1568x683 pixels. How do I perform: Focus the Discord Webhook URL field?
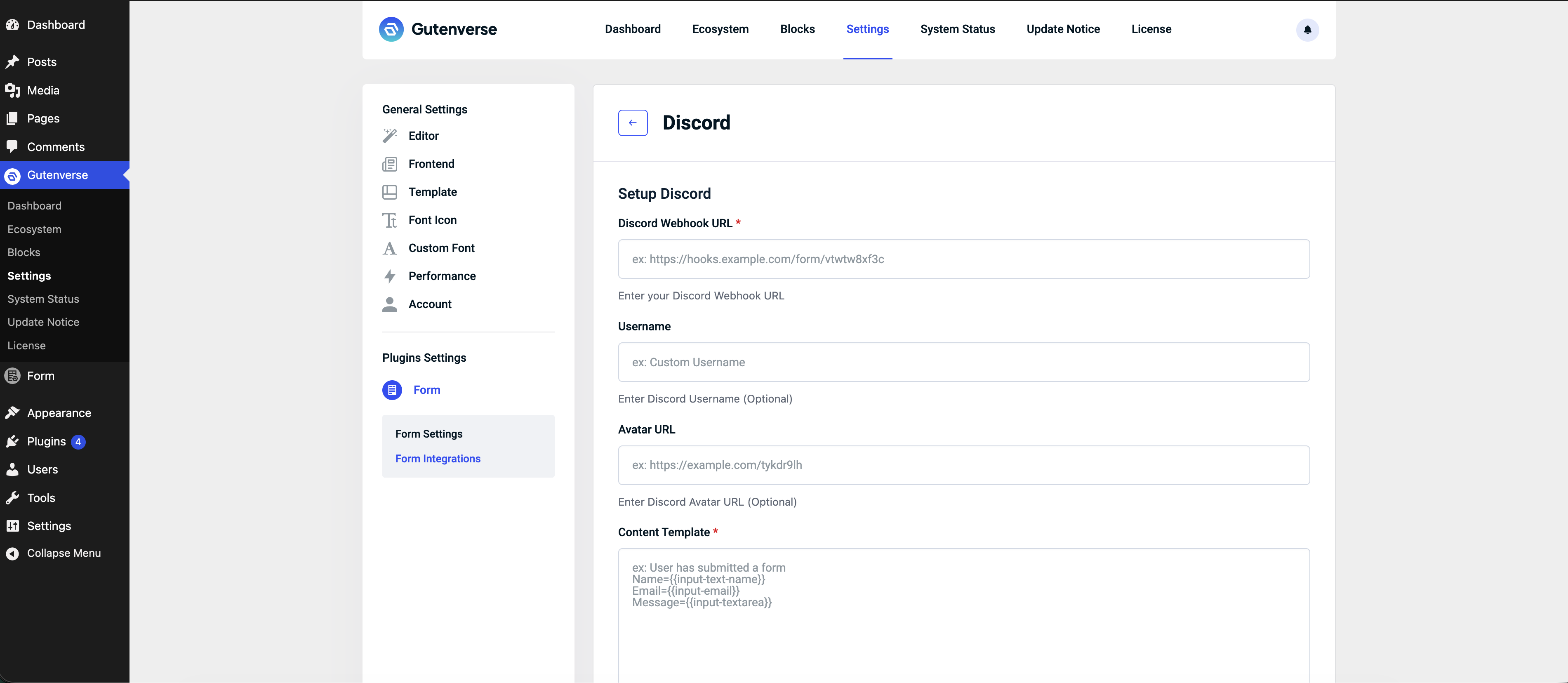tap(963, 259)
